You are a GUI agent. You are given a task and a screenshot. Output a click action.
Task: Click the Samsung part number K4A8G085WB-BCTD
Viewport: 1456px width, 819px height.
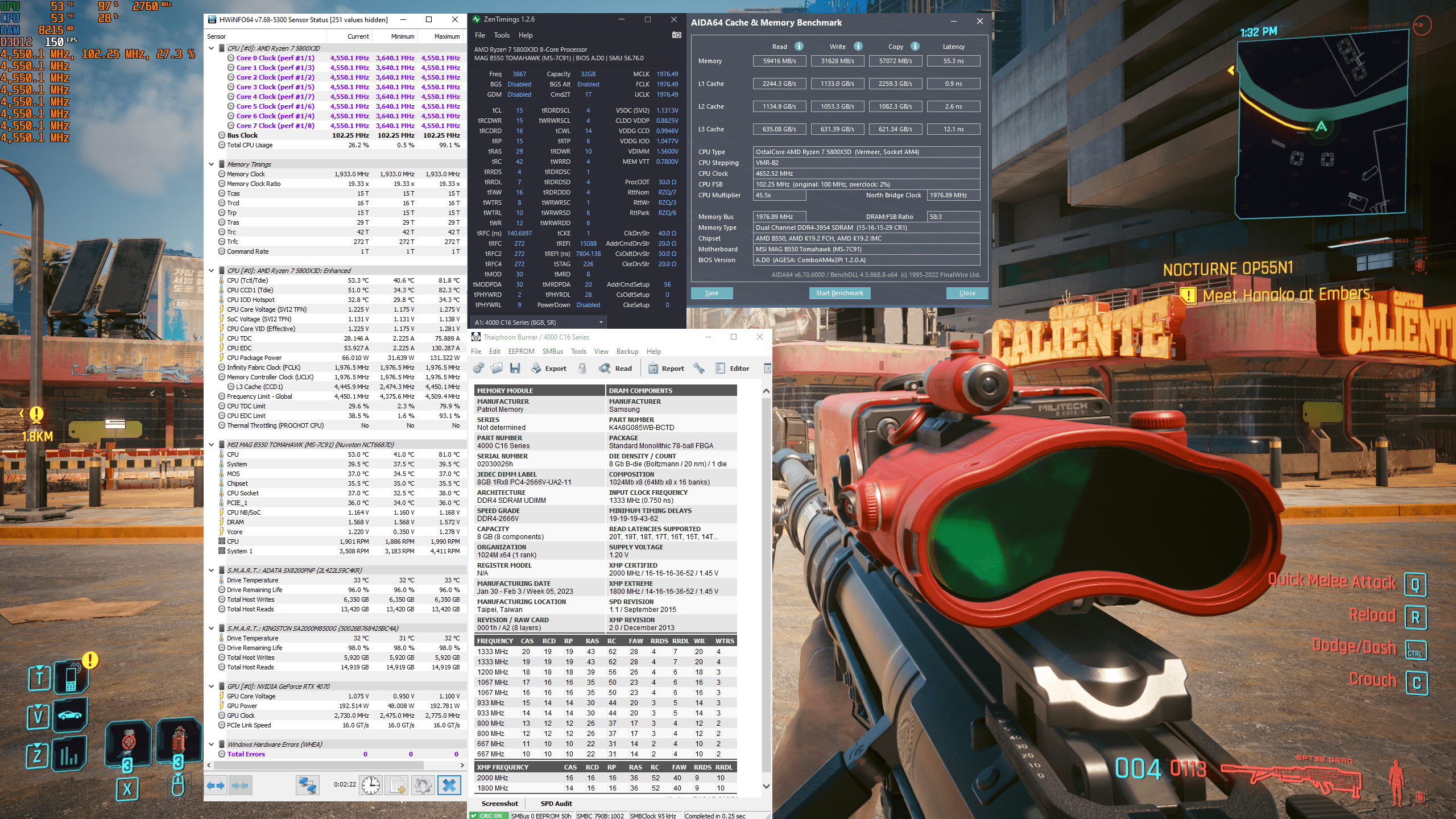[642, 428]
